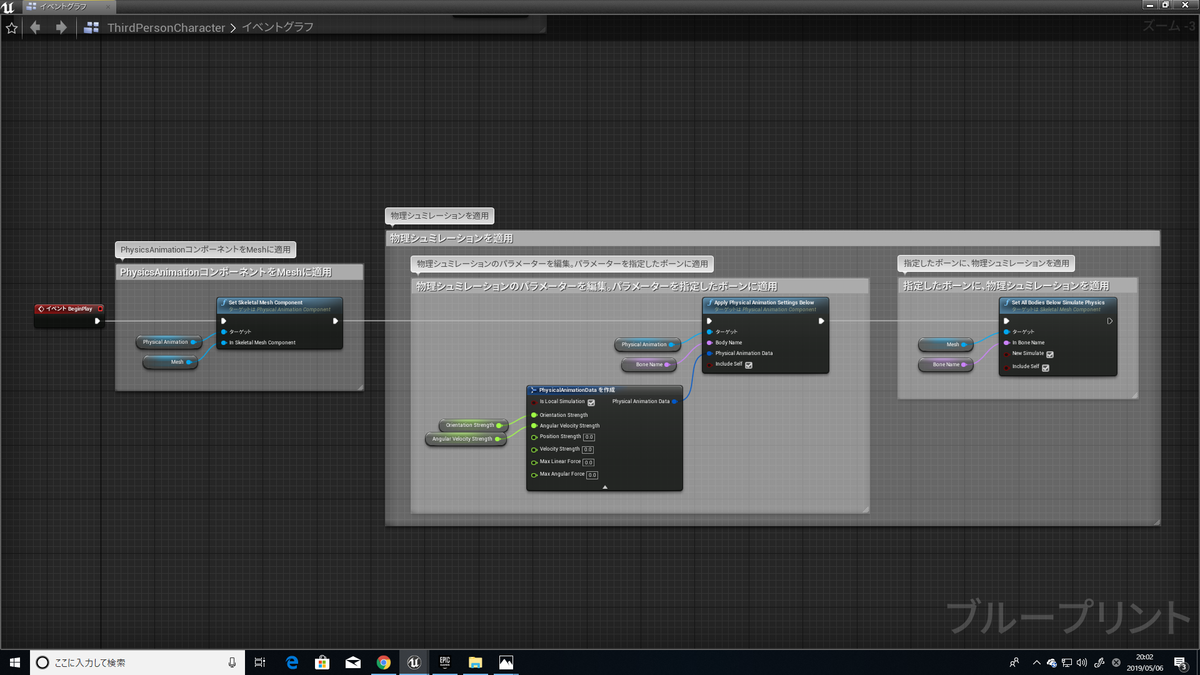Click the favorite star icon in breadcrumb bar
The width and height of the screenshot is (1200, 675).
[11, 28]
